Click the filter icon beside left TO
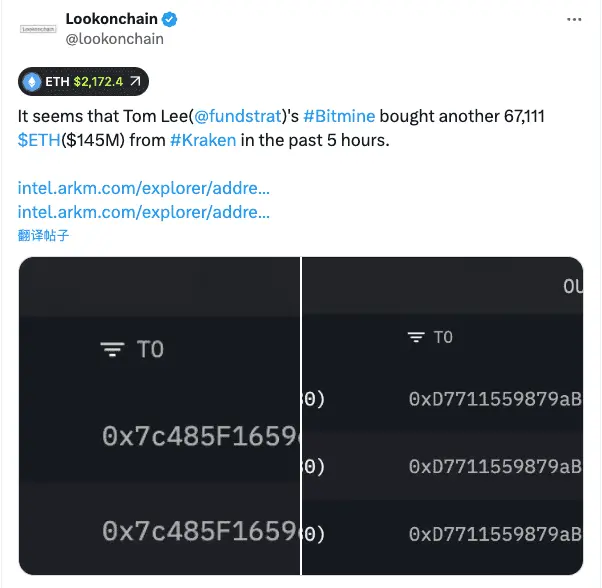The image size is (602, 588). (x=113, y=349)
